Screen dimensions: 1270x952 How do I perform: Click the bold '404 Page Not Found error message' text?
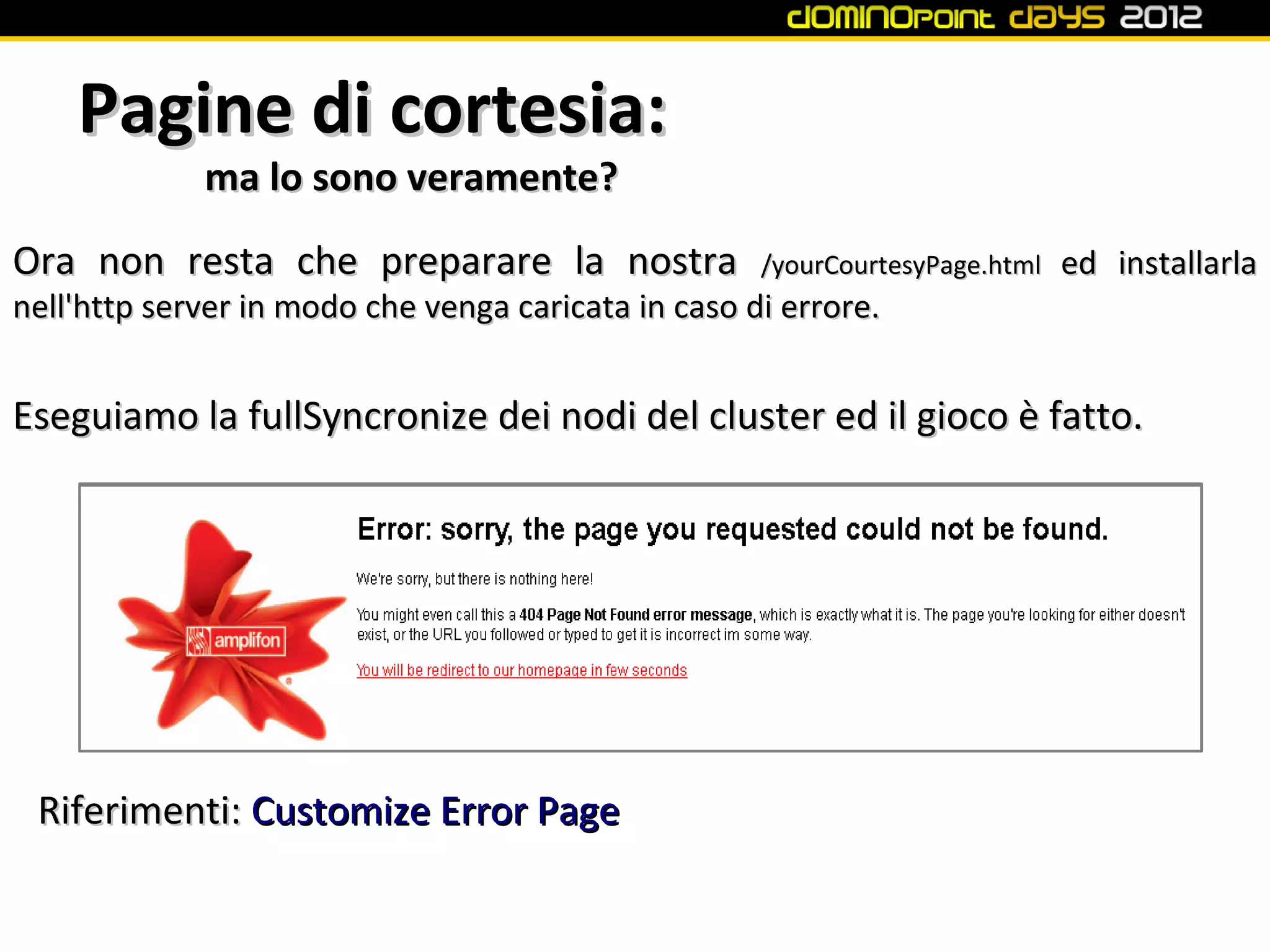pos(636,615)
